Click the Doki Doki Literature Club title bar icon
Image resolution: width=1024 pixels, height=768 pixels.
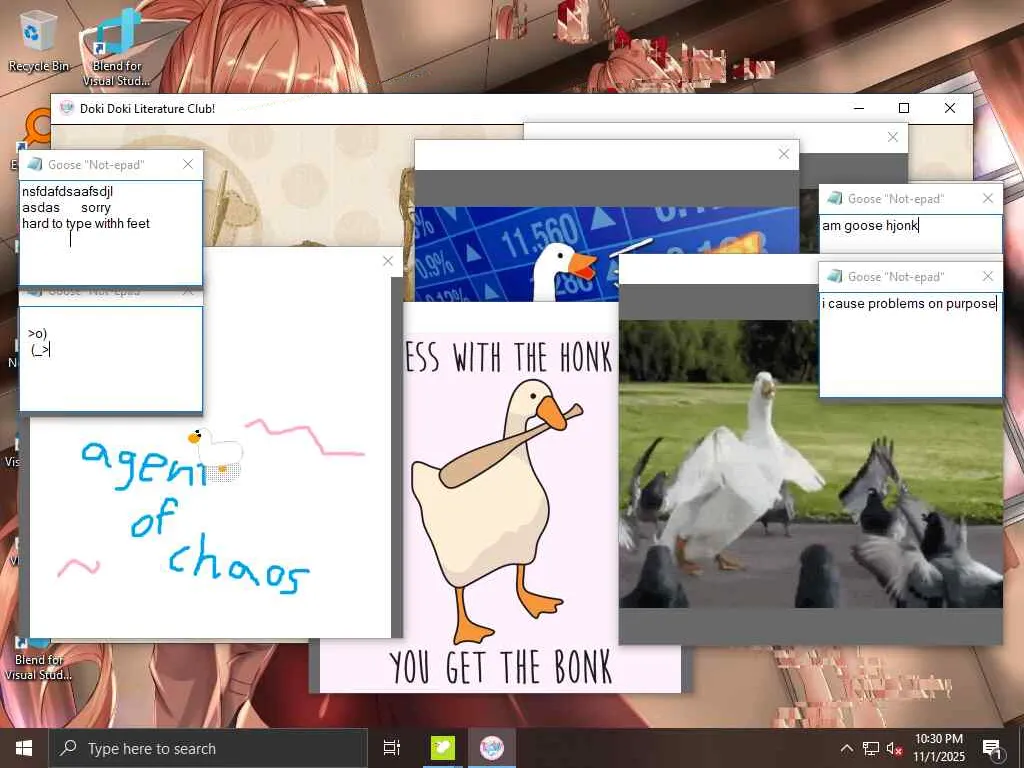(67, 108)
